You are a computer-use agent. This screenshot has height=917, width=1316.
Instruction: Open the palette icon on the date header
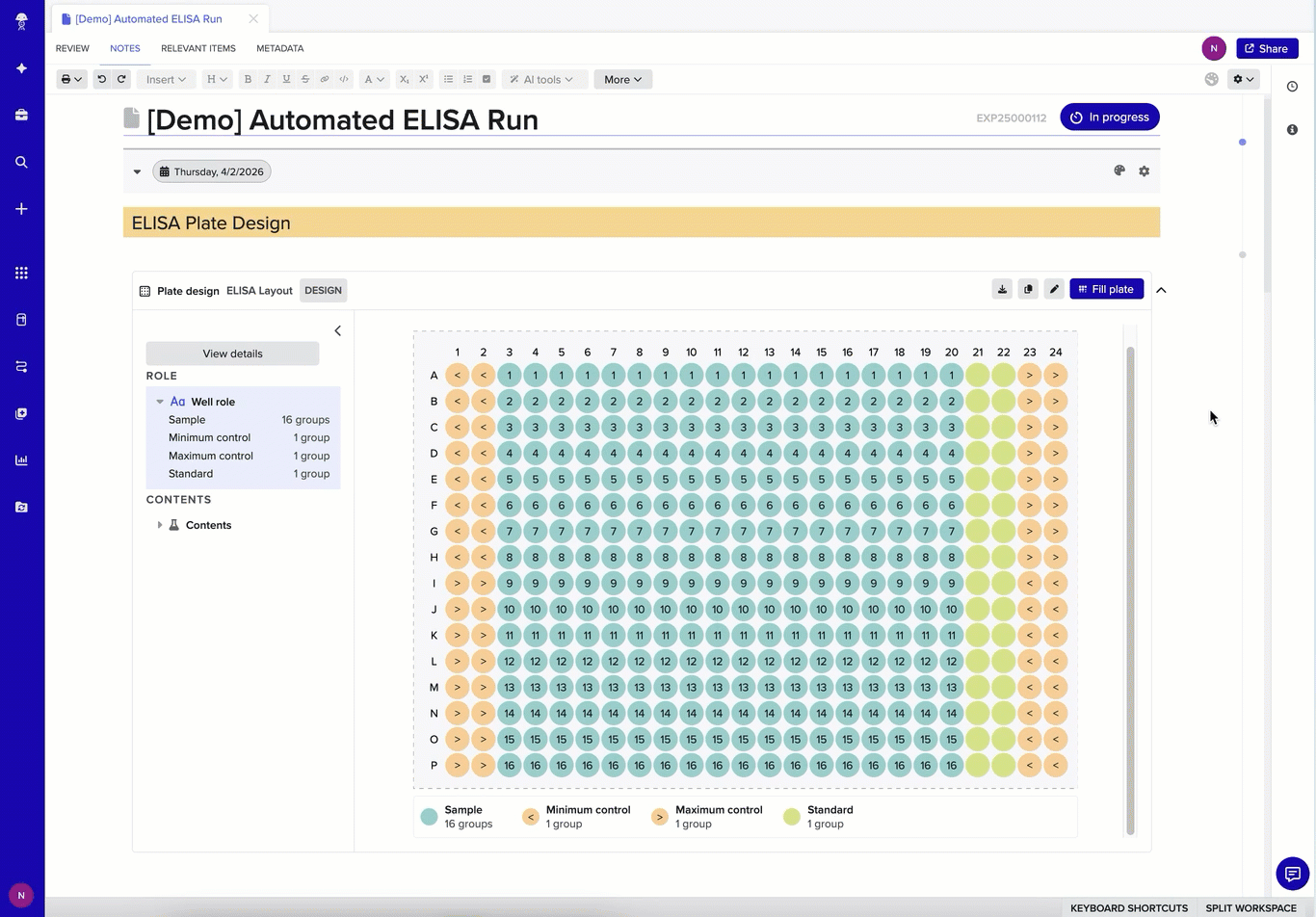(1119, 170)
